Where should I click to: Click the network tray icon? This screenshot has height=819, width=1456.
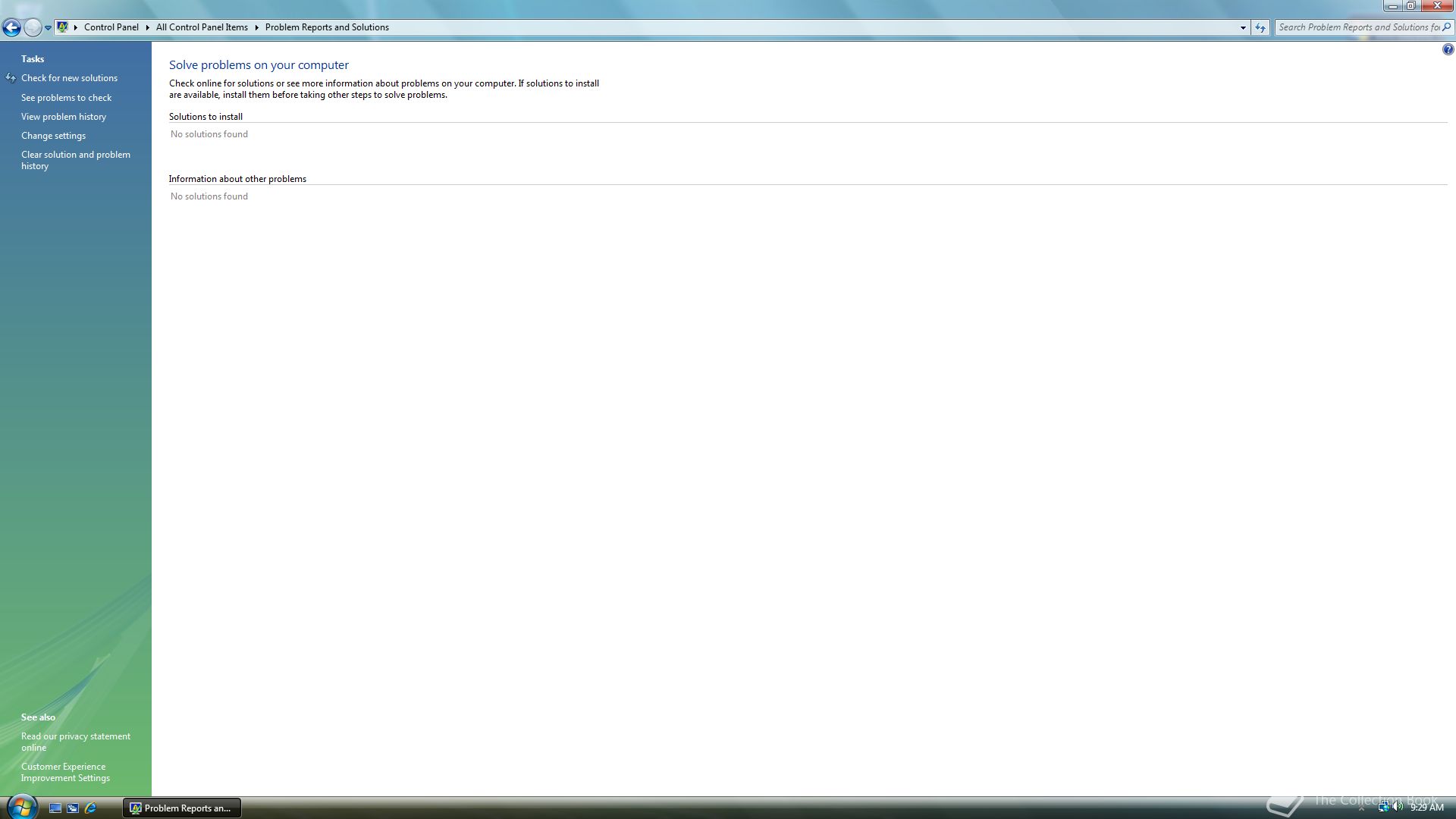click(x=1383, y=808)
